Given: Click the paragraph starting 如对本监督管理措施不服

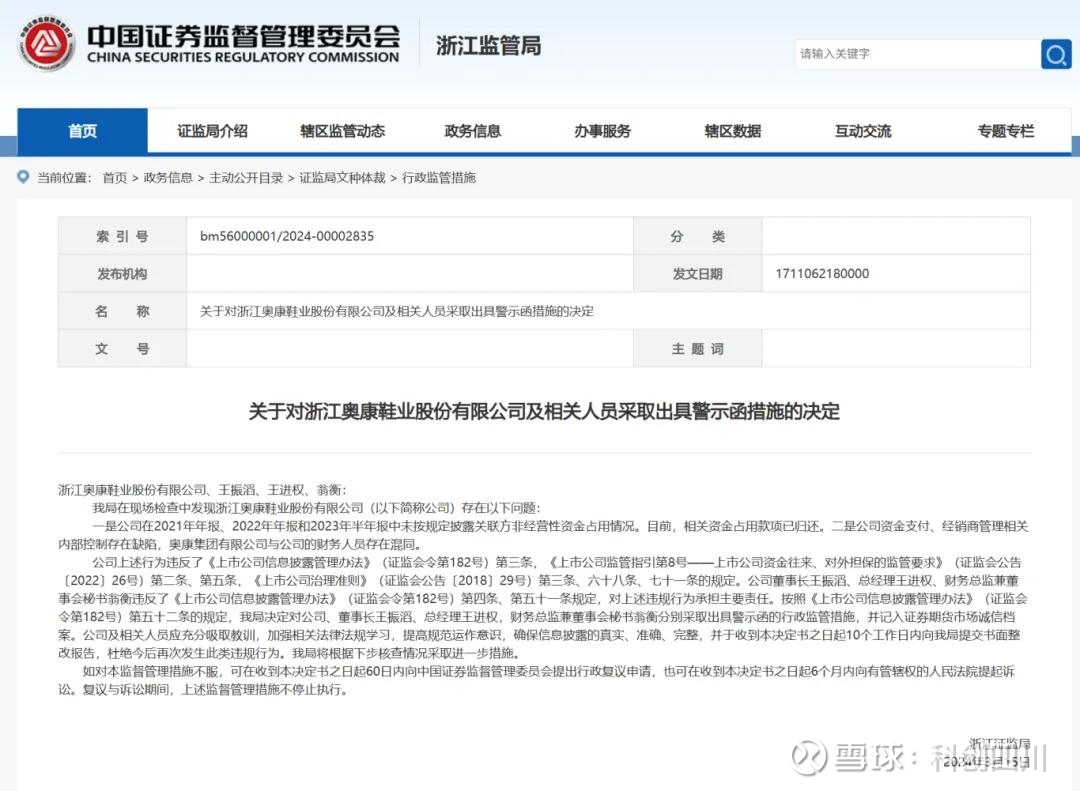Looking at the screenshot, I should tap(537, 680).
